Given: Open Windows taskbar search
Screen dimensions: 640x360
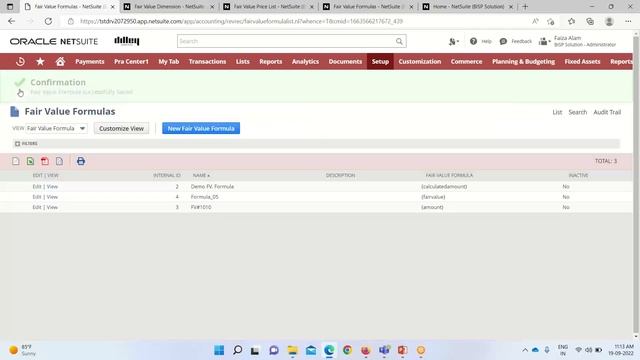Looking at the screenshot, I should 238,350.
